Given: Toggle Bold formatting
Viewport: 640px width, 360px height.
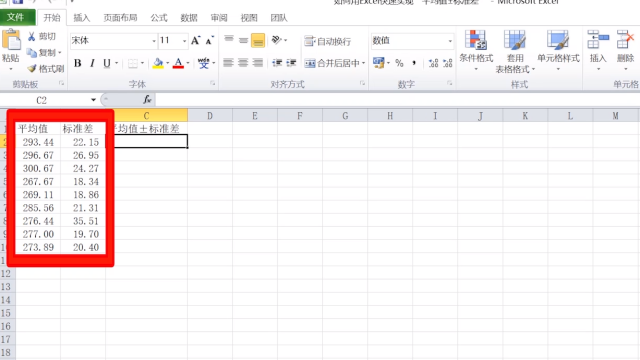Looking at the screenshot, I should pyautogui.click(x=78, y=63).
